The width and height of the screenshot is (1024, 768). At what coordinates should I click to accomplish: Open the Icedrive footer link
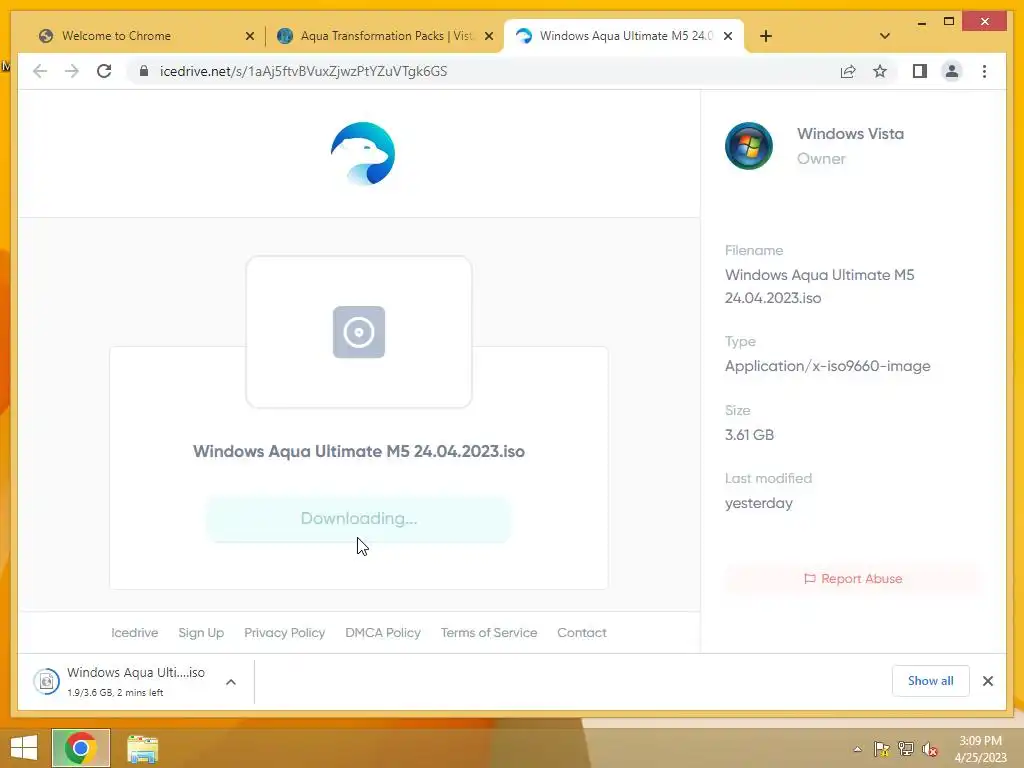[x=135, y=633]
